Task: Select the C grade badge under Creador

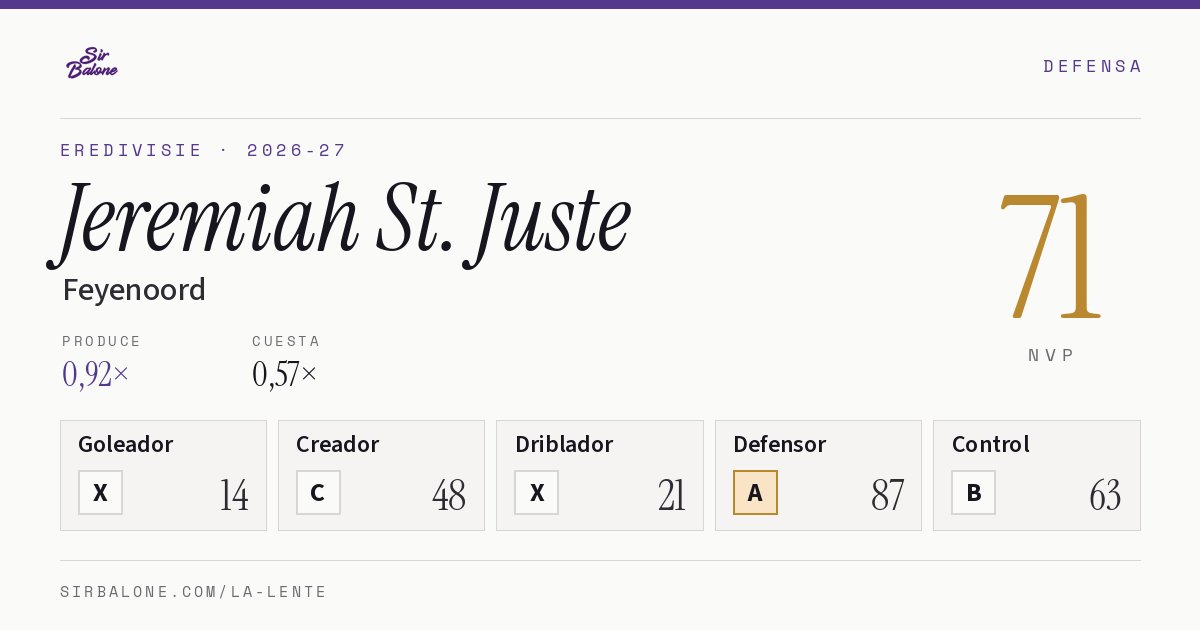Action: click(x=318, y=492)
